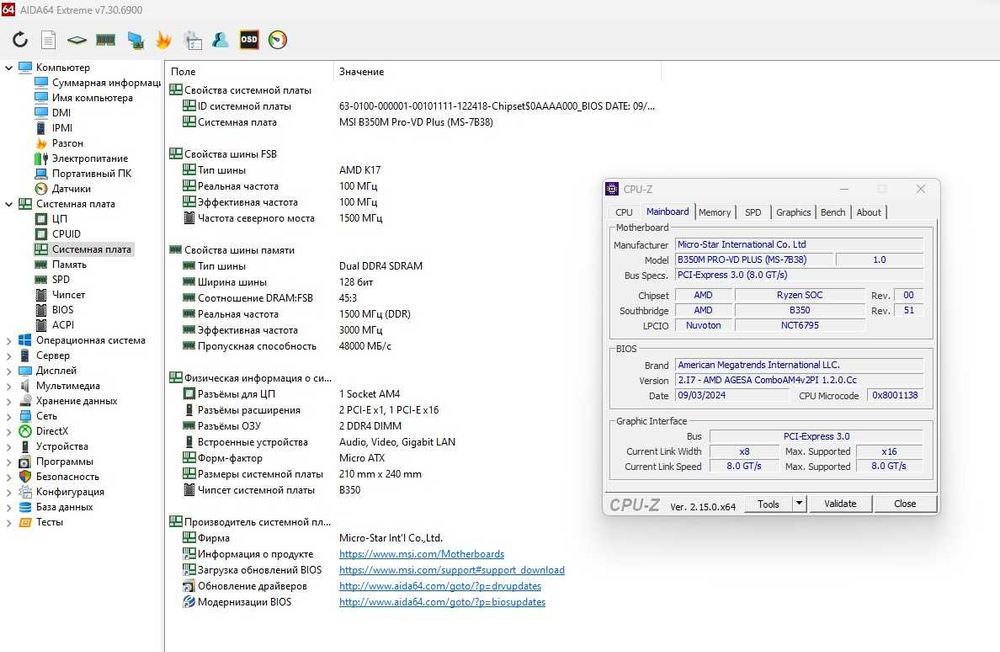Select Датчики in the tree

pyautogui.click(x=62, y=189)
